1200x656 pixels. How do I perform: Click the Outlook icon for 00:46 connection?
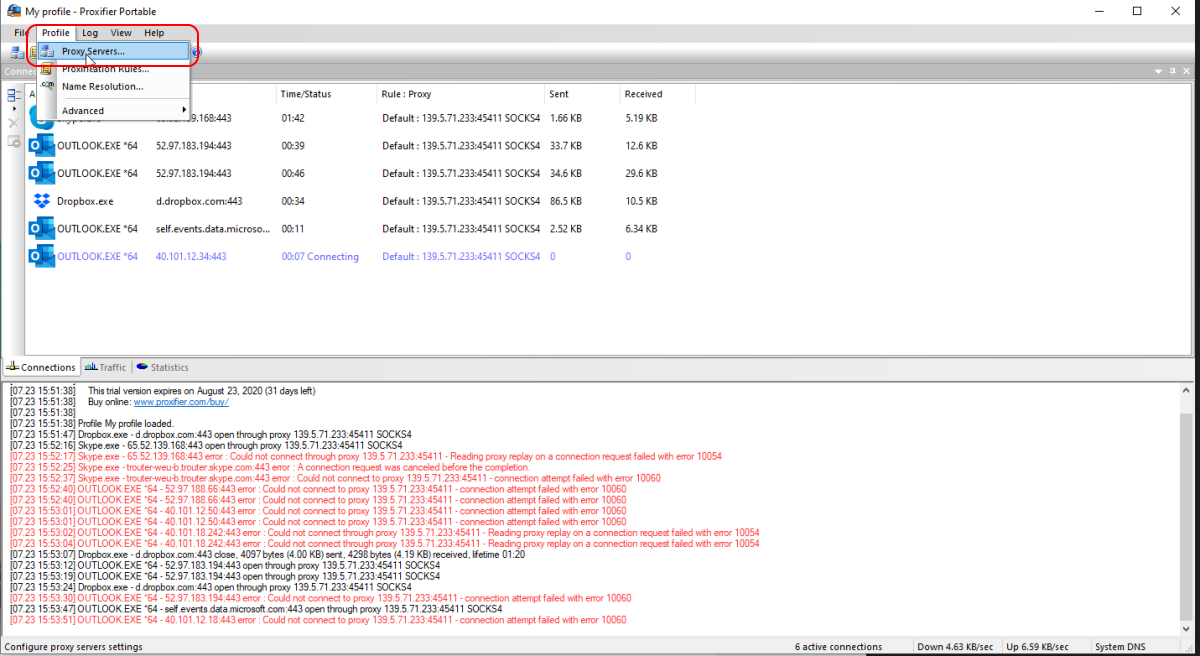coord(42,173)
